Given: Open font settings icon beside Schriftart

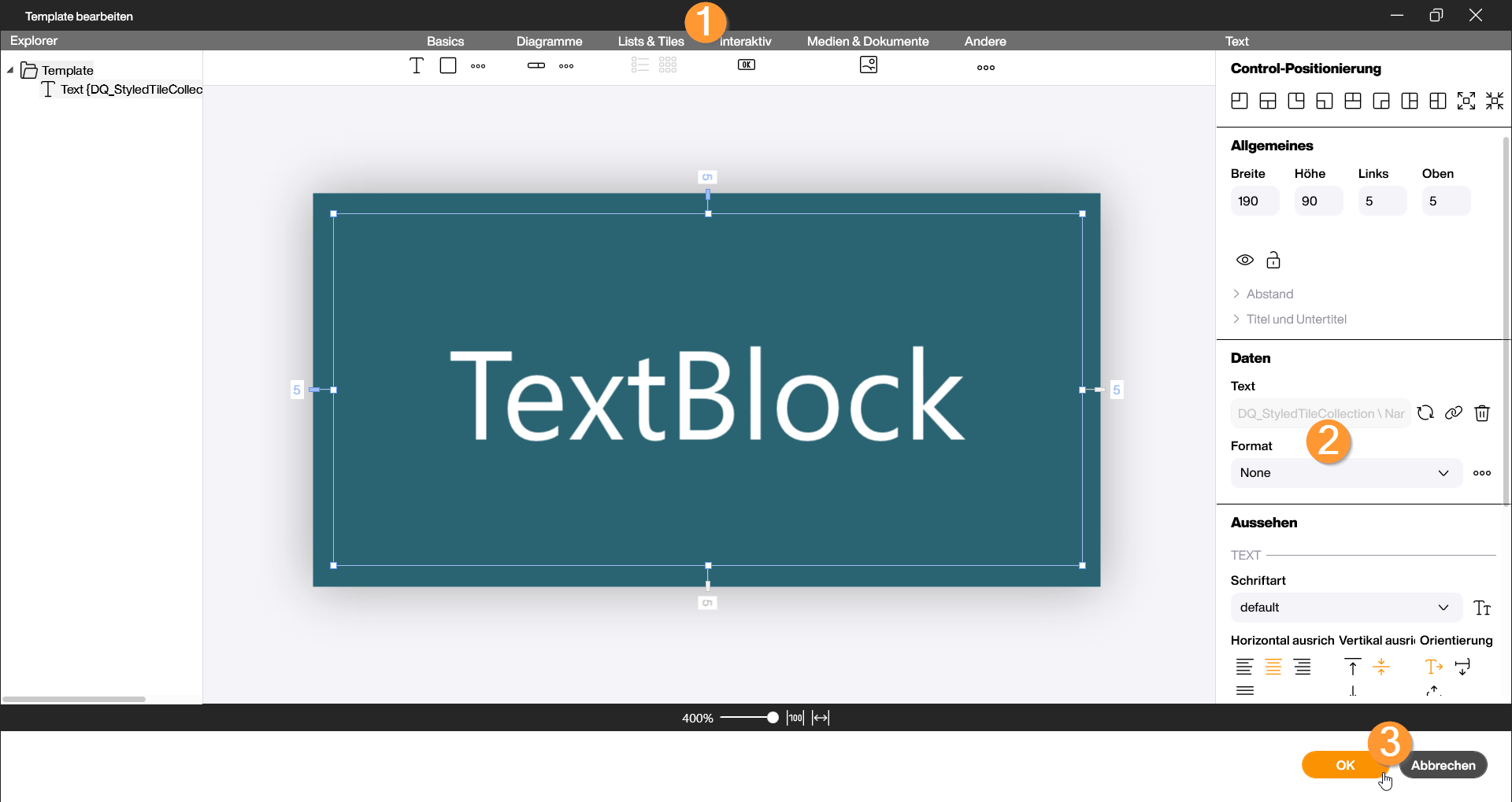Looking at the screenshot, I should pyautogui.click(x=1482, y=608).
